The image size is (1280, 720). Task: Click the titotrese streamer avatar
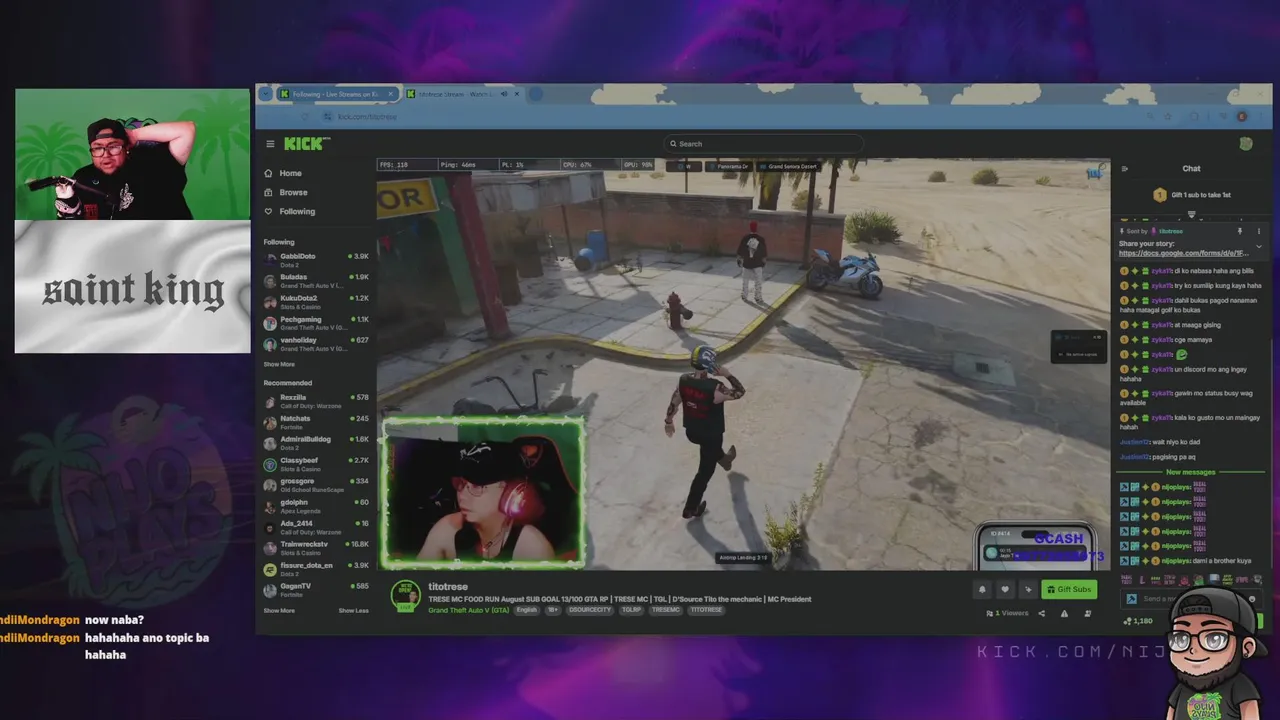click(x=405, y=595)
